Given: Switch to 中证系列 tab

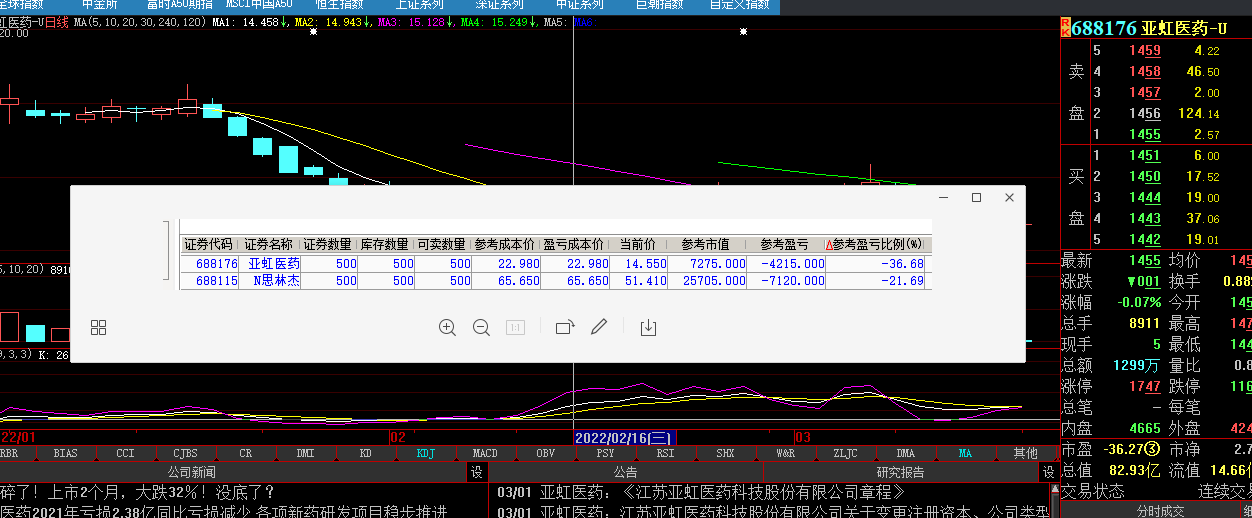Looking at the screenshot, I should pyautogui.click(x=580, y=5).
